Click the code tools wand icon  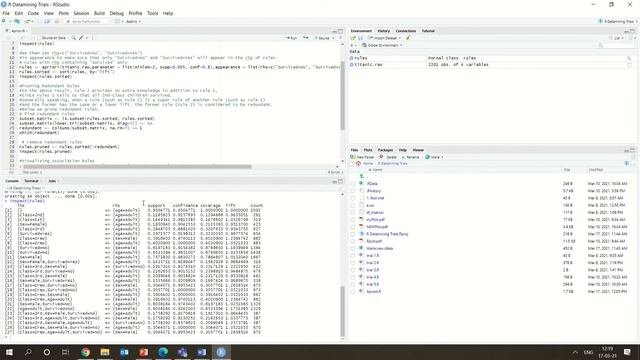pyautogui.click(x=81, y=38)
